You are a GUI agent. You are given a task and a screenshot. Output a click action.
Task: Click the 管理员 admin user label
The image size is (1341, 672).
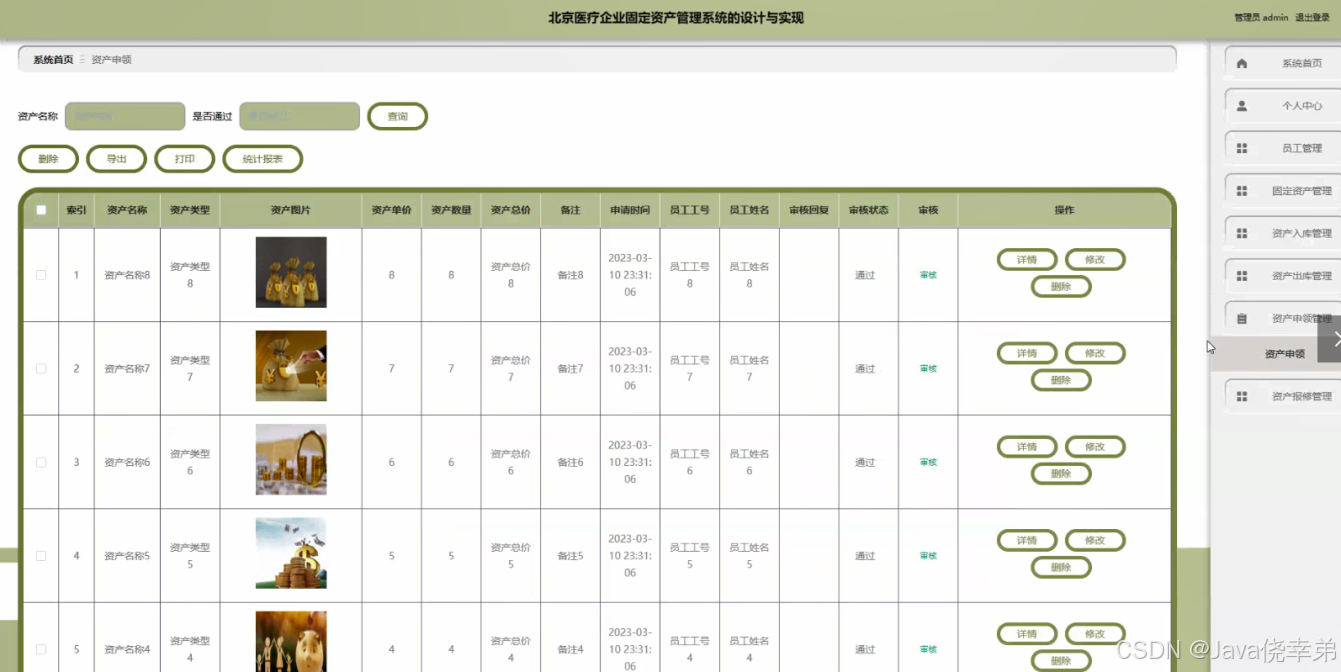point(1261,17)
